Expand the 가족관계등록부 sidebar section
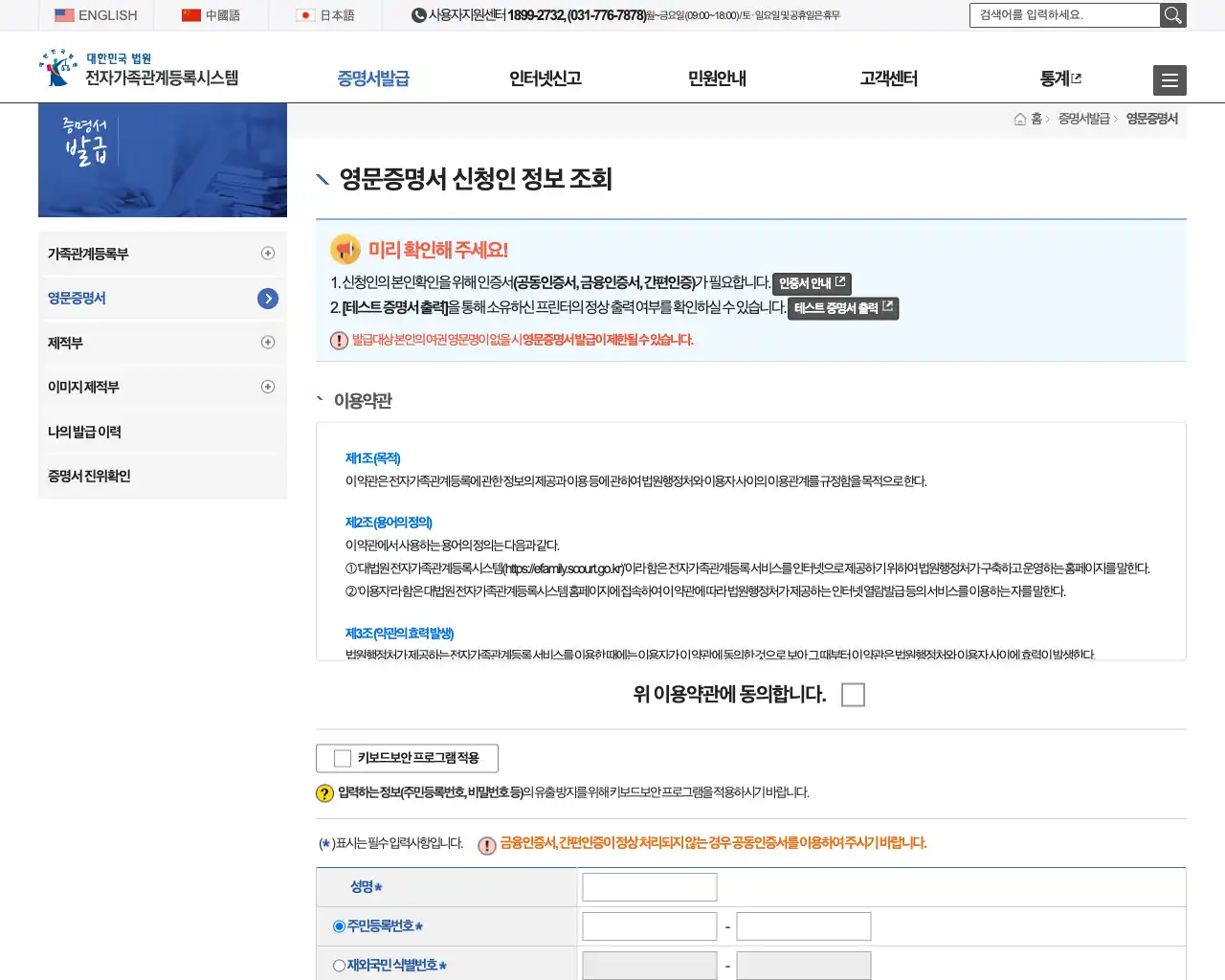Screen dimensions: 1225x980 (x=268, y=254)
